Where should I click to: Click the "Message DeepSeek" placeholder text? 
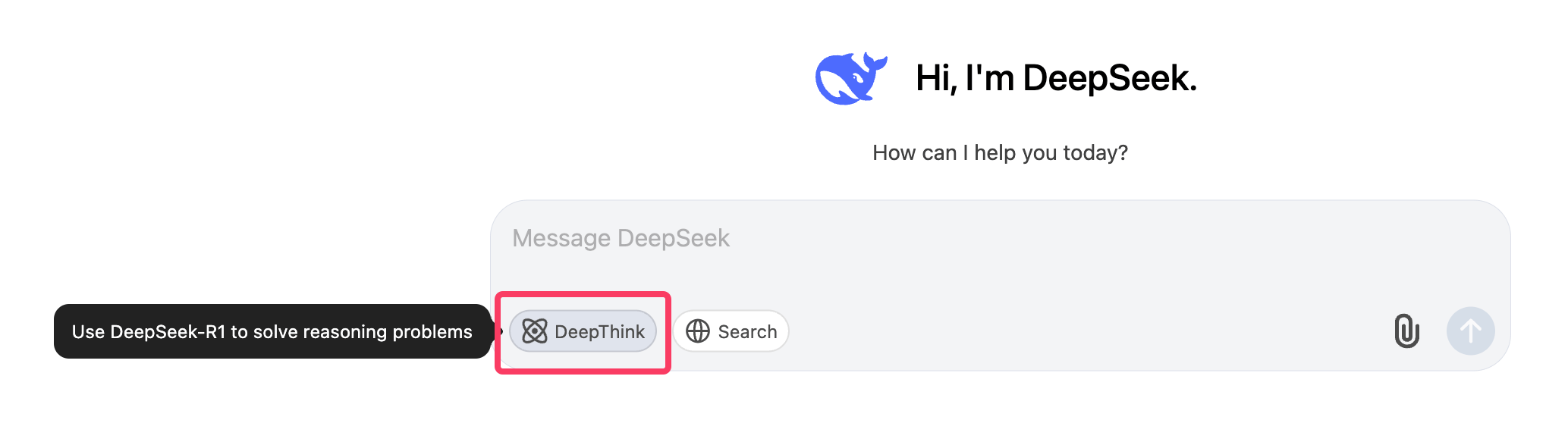pyautogui.click(x=621, y=238)
